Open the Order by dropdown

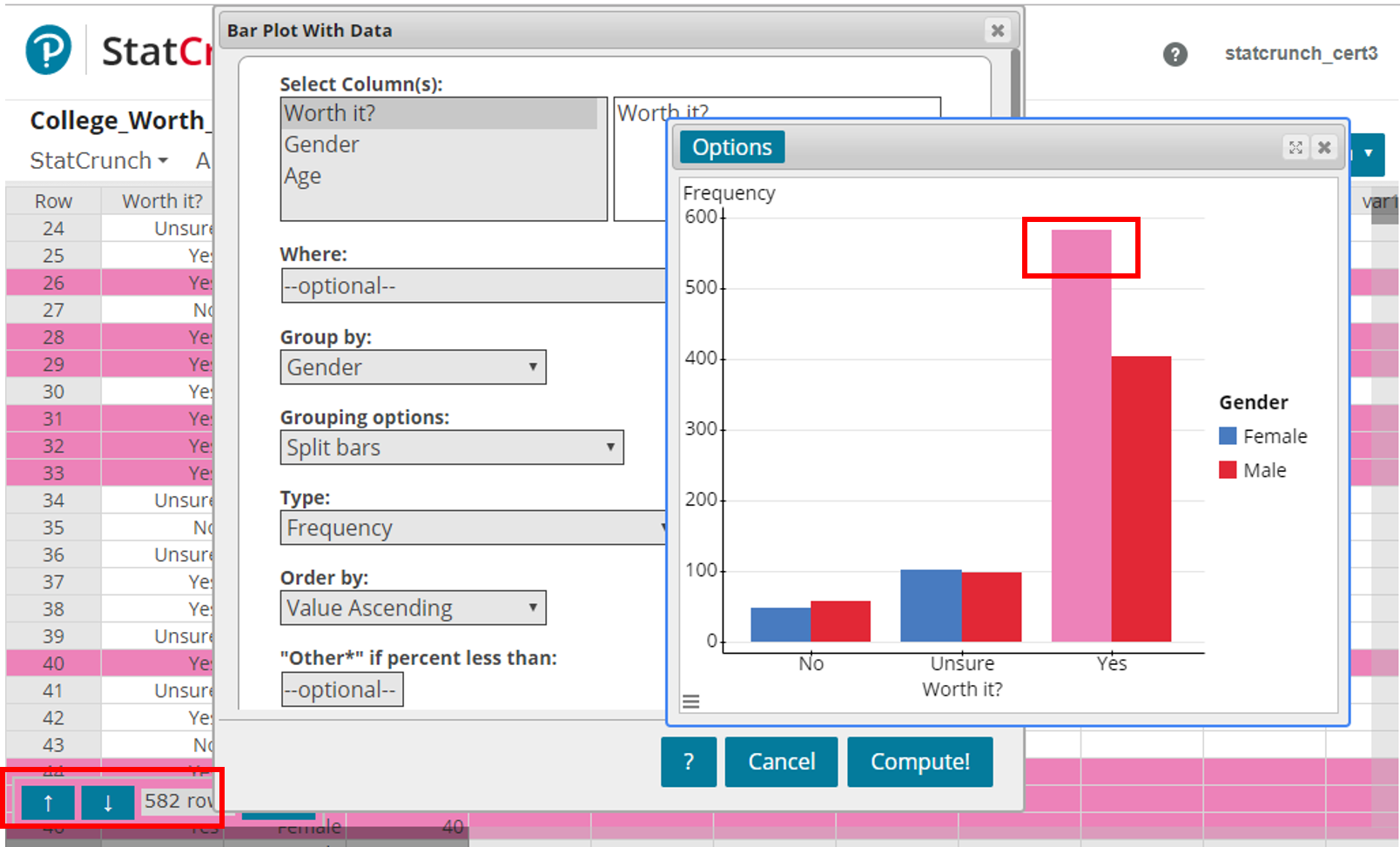[412, 607]
